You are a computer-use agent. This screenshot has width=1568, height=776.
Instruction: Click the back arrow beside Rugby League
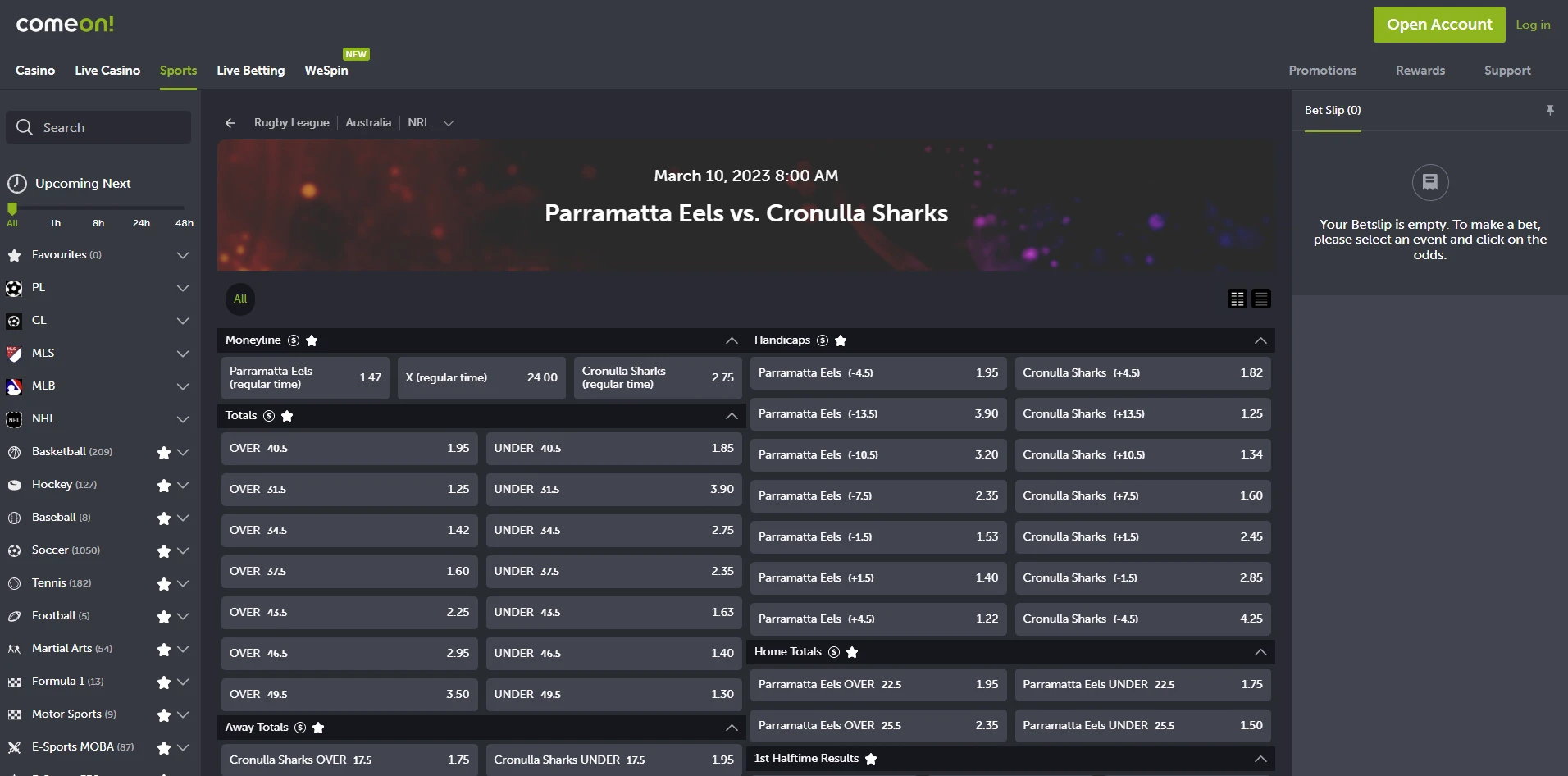pyautogui.click(x=230, y=123)
